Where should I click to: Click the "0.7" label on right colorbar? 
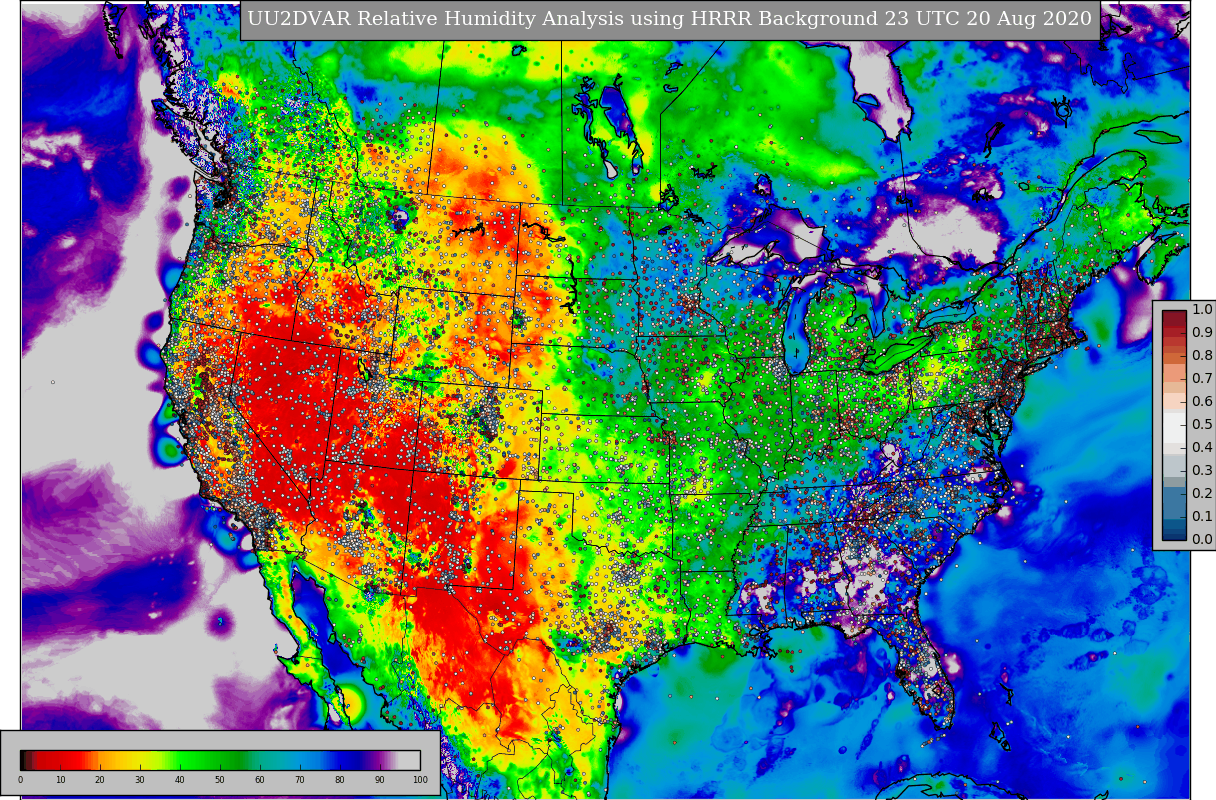(1202, 379)
